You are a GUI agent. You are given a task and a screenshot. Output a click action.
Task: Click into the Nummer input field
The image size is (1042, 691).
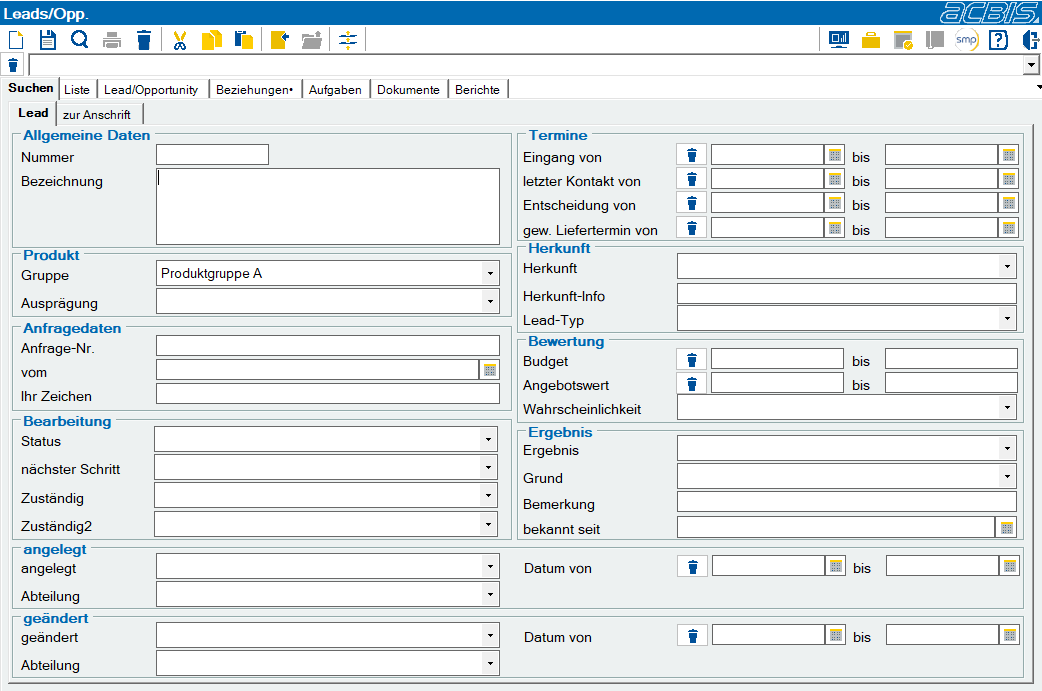coord(213,155)
